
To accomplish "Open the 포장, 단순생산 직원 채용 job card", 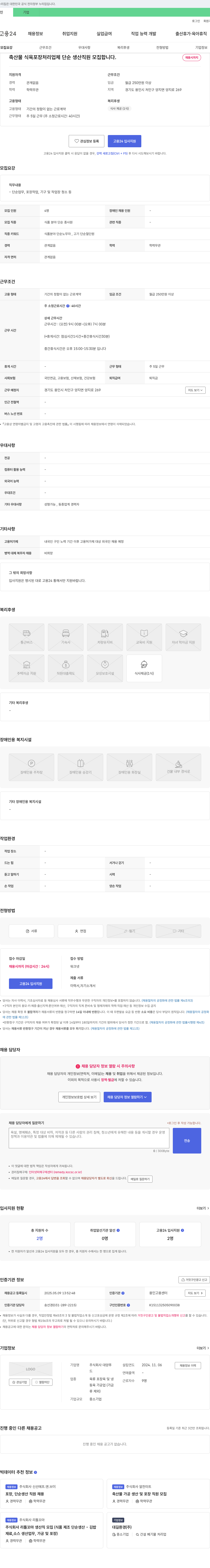I will (52, 1494).
